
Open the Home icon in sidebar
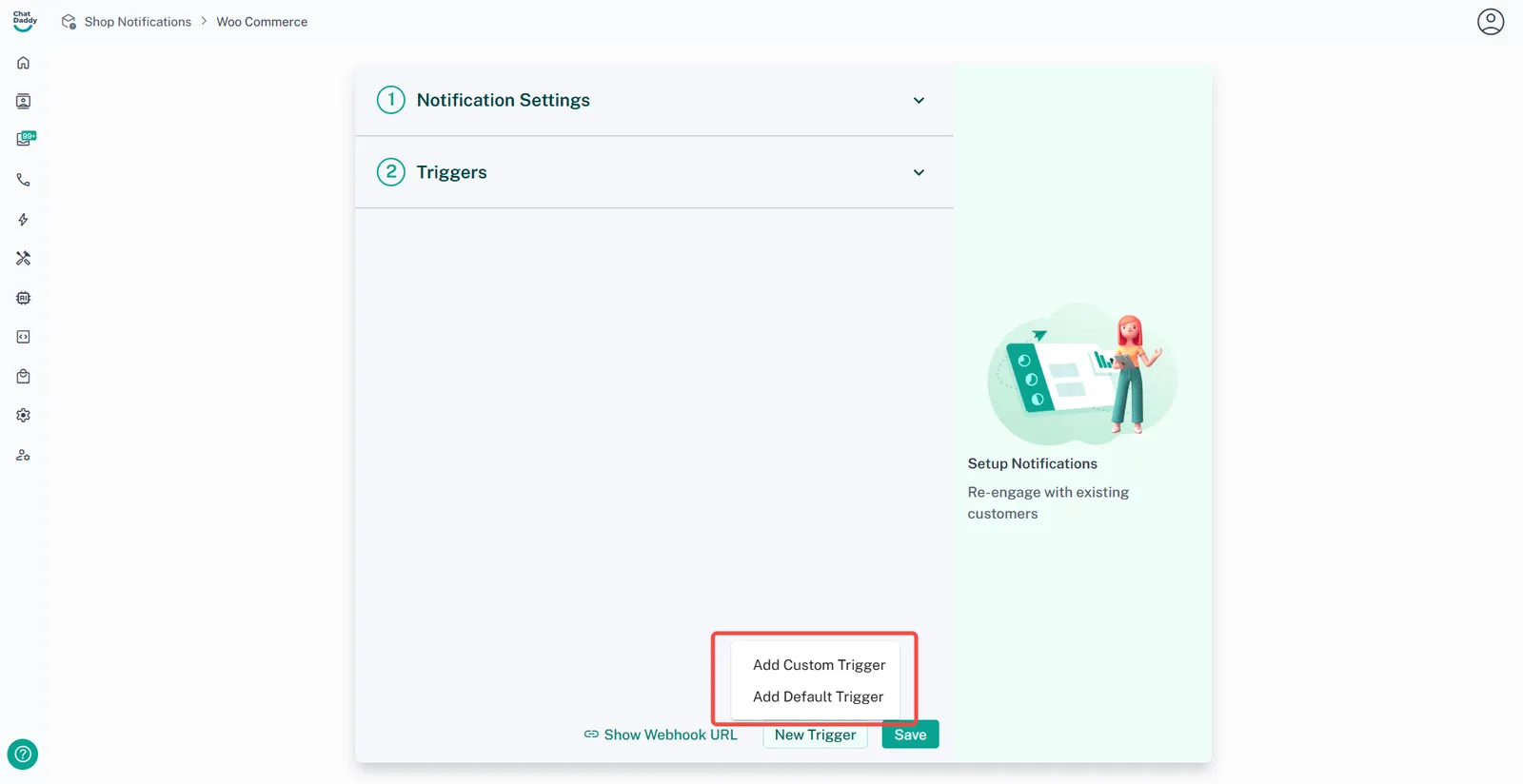23,63
